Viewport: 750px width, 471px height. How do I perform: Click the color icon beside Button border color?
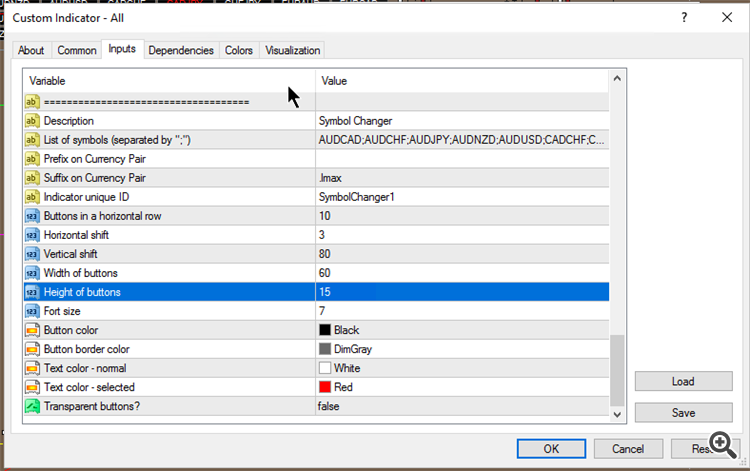tap(32, 349)
